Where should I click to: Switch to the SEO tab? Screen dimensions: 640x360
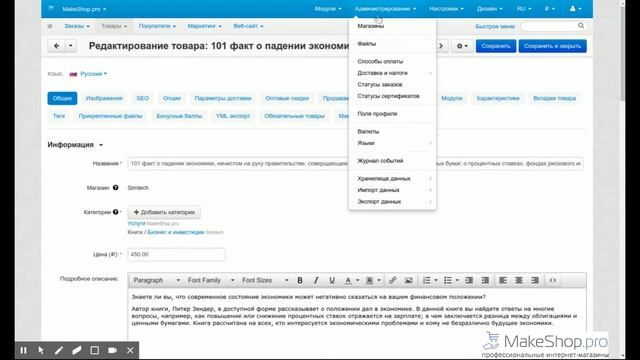point(142,98)
